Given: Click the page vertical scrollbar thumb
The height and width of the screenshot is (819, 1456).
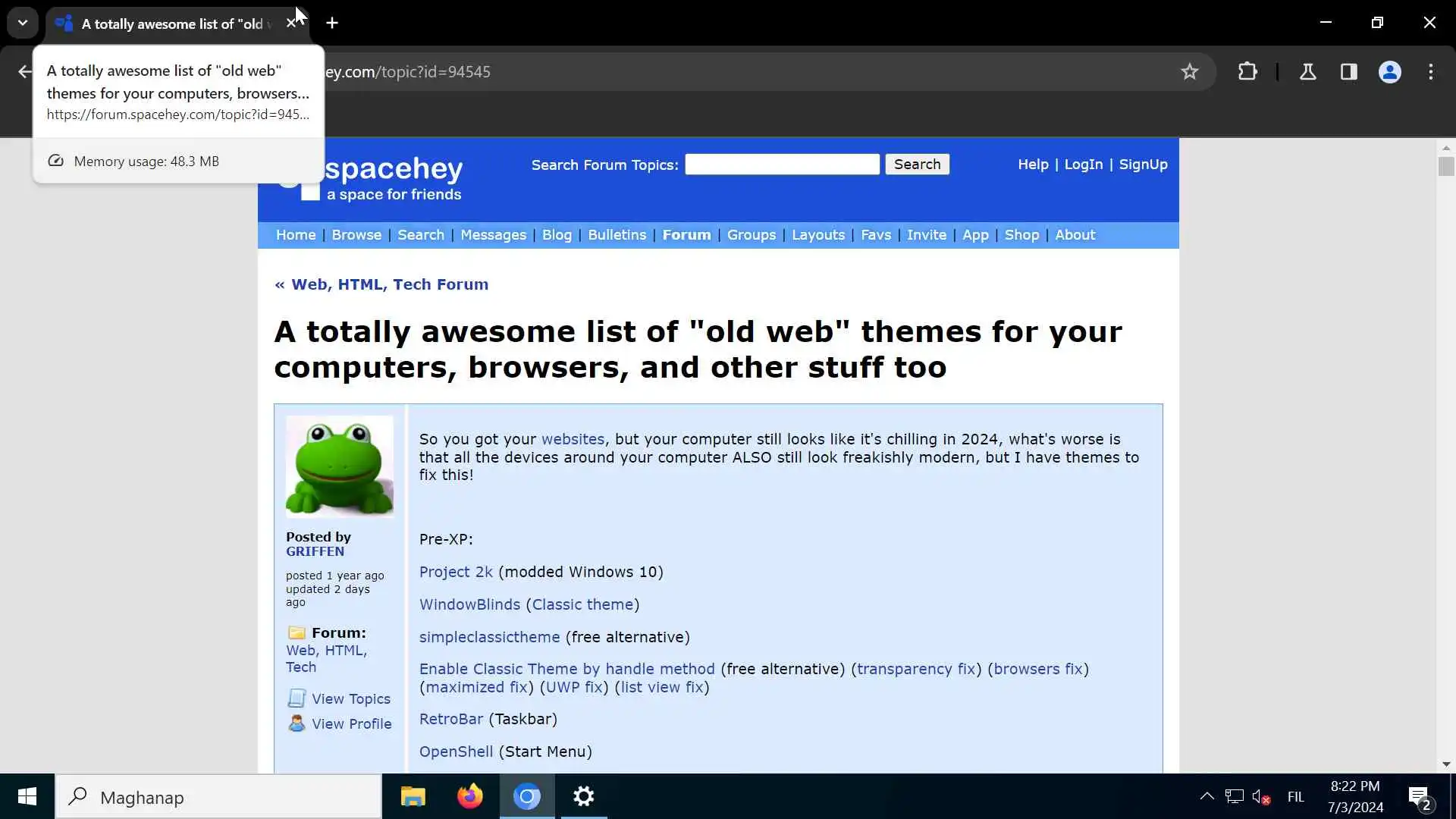Looking at the screenshot, I should pos(1445,166).
